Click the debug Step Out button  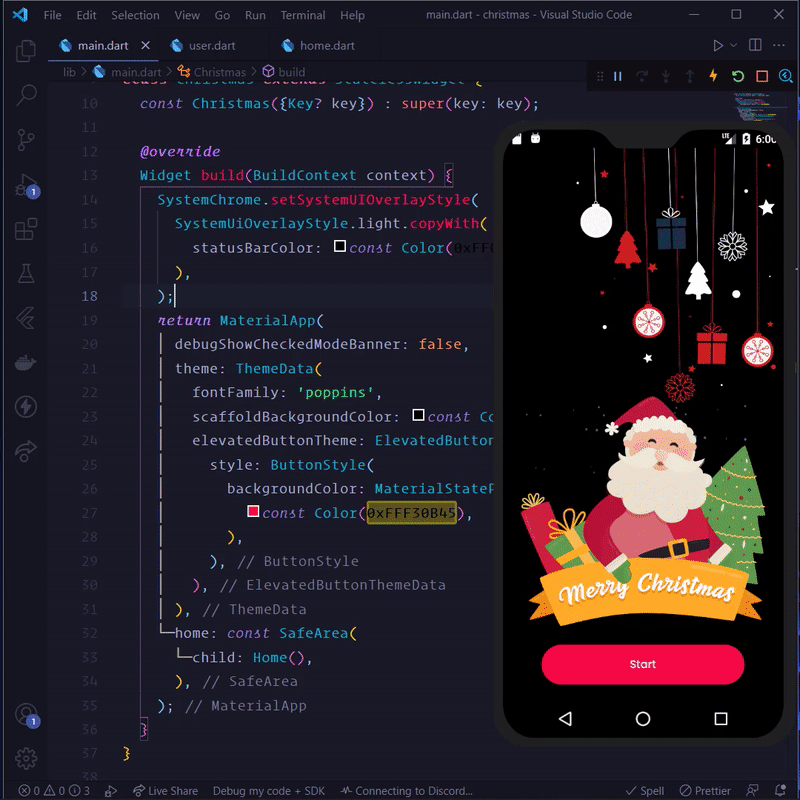[690, 77]
